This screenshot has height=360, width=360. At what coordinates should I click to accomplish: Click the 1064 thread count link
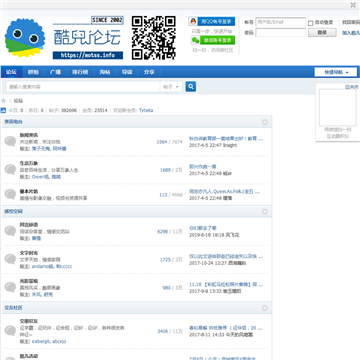coord(162,142)
